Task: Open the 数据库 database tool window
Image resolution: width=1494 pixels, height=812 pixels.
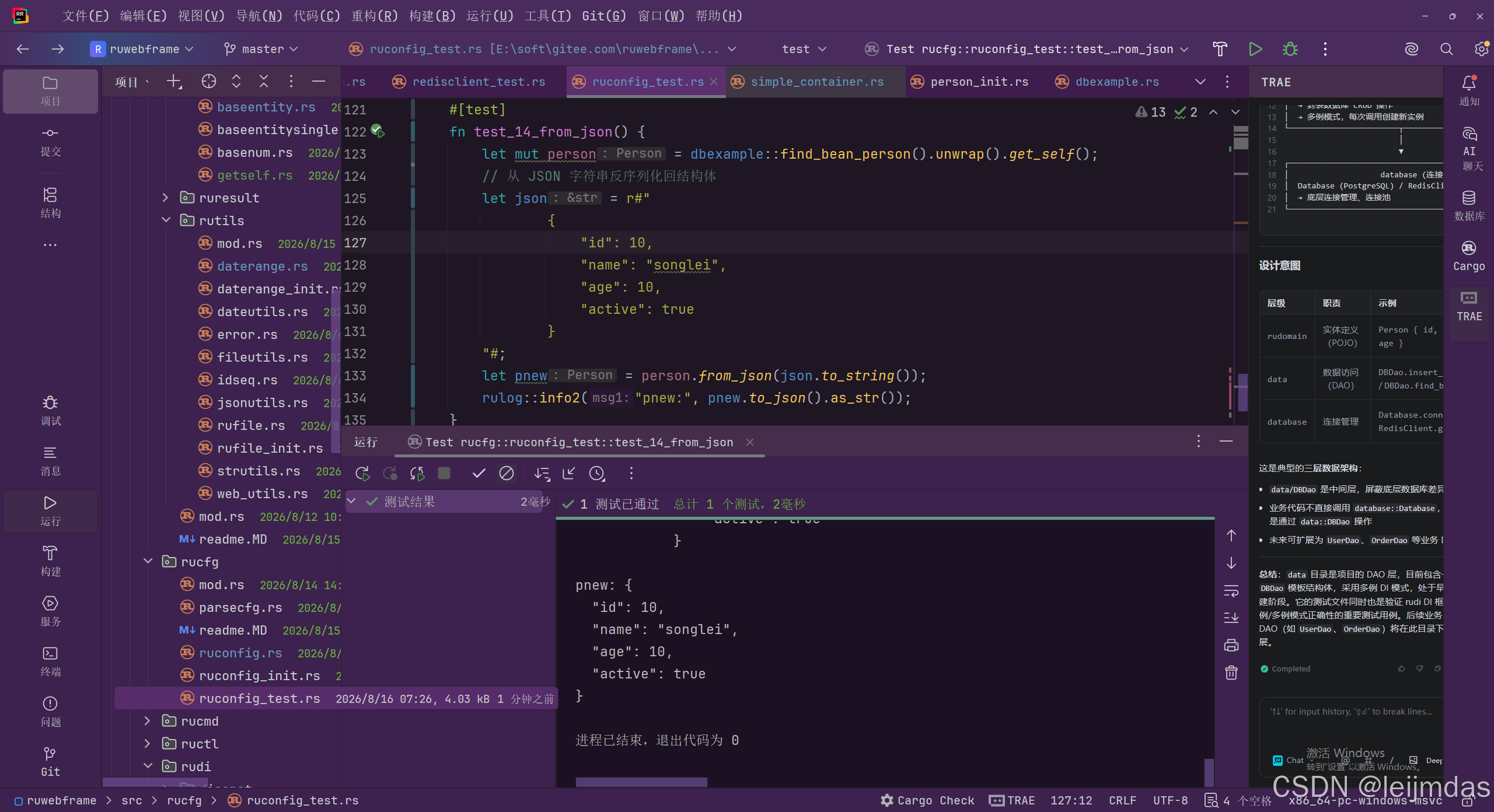Action: pos(1469,205)
